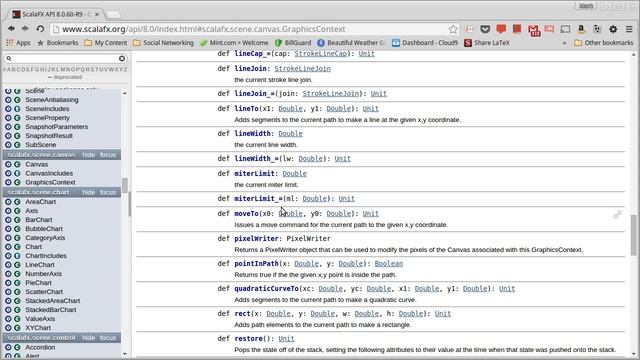Click the main page vertical scrollbar thumb

coord(633,235)
